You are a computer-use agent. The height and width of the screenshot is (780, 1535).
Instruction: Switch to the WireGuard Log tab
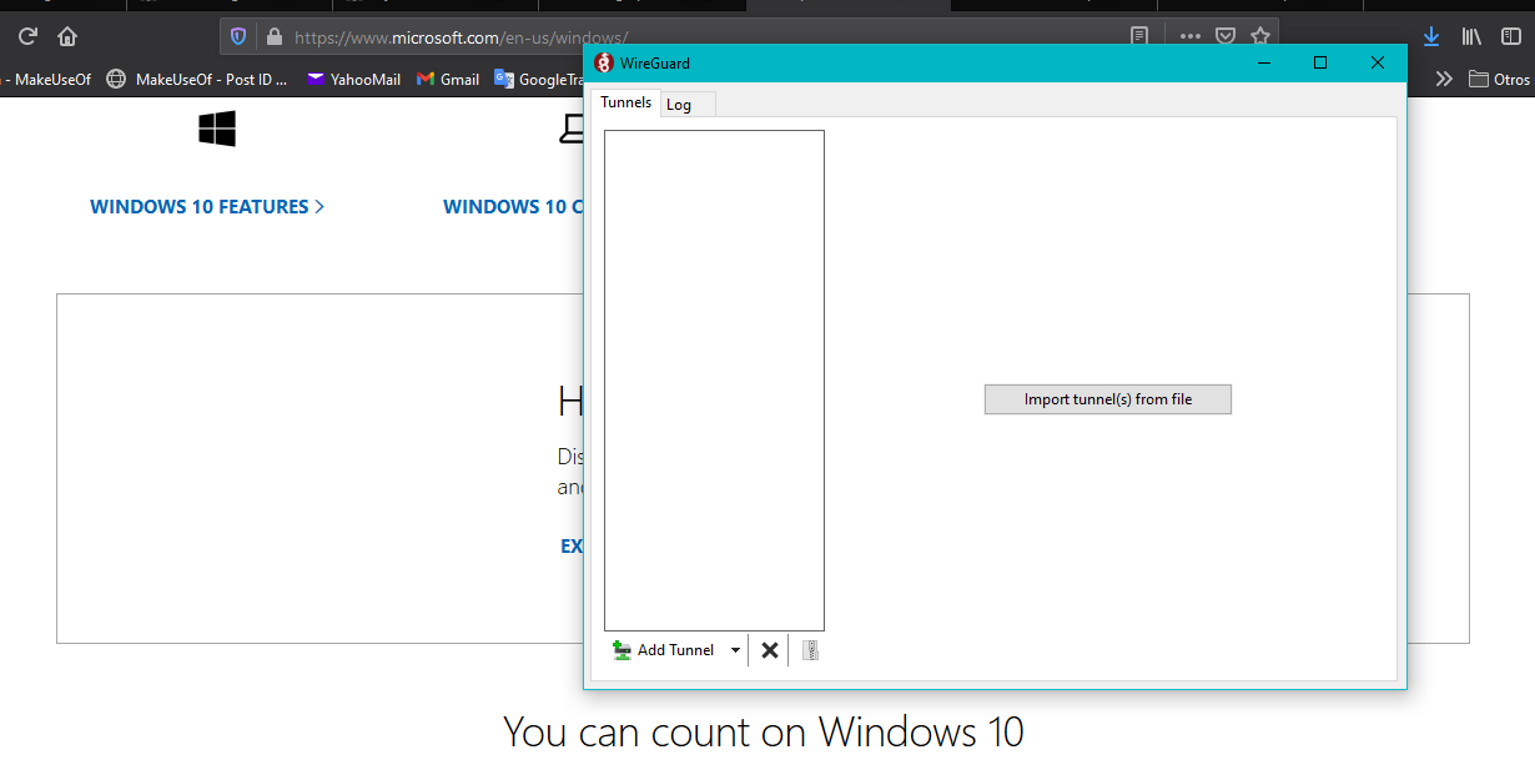point(680,103)
